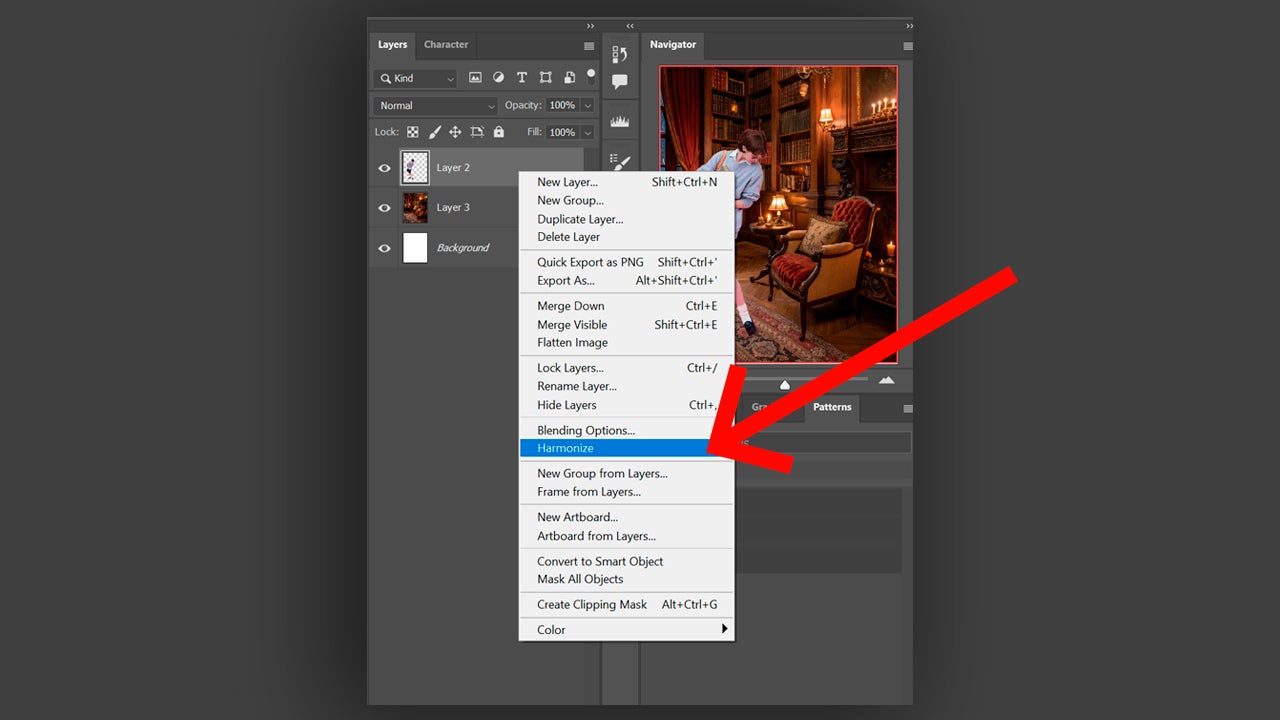Filter to show adjustment layers only
Viewport: 1280px width, 720px height.
click(x=499, y=78)
